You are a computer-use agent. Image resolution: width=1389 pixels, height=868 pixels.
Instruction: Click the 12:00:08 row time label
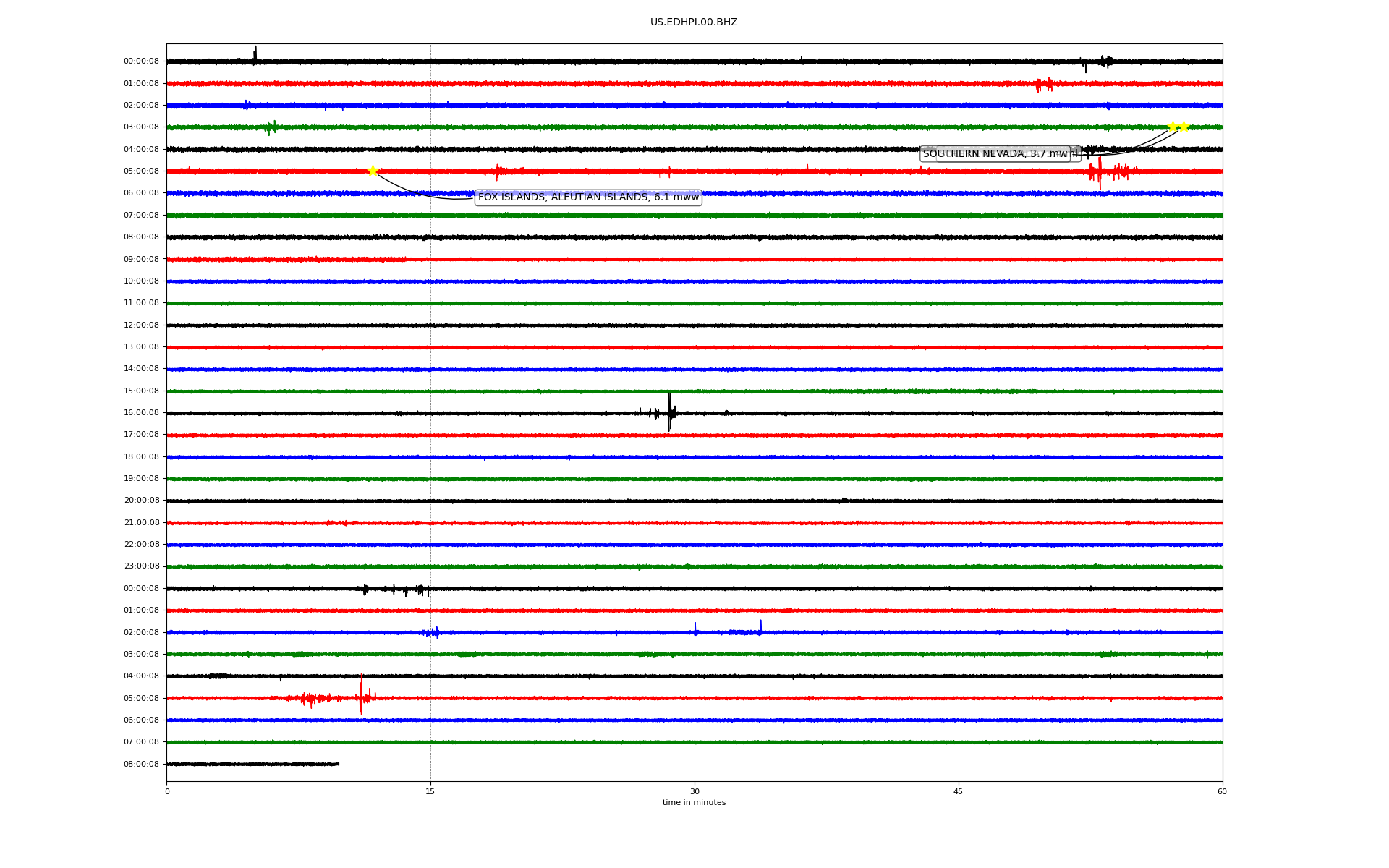tap(141, 325)
